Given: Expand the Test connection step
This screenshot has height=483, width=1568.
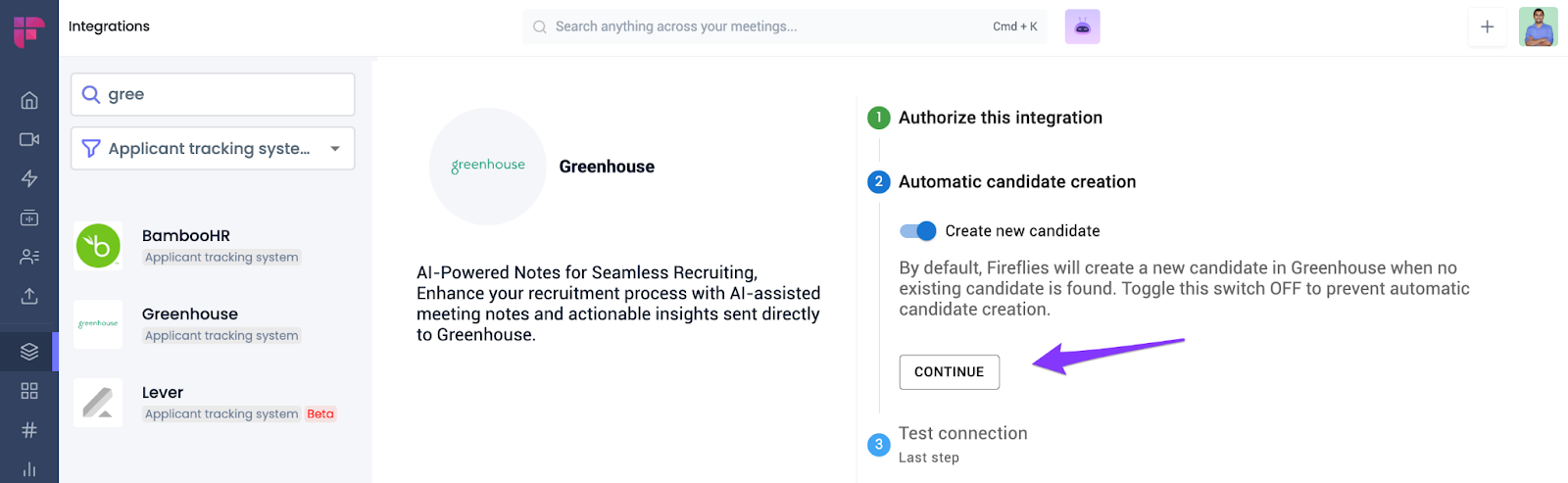Looking at the screenshot, I should [962, 434].
